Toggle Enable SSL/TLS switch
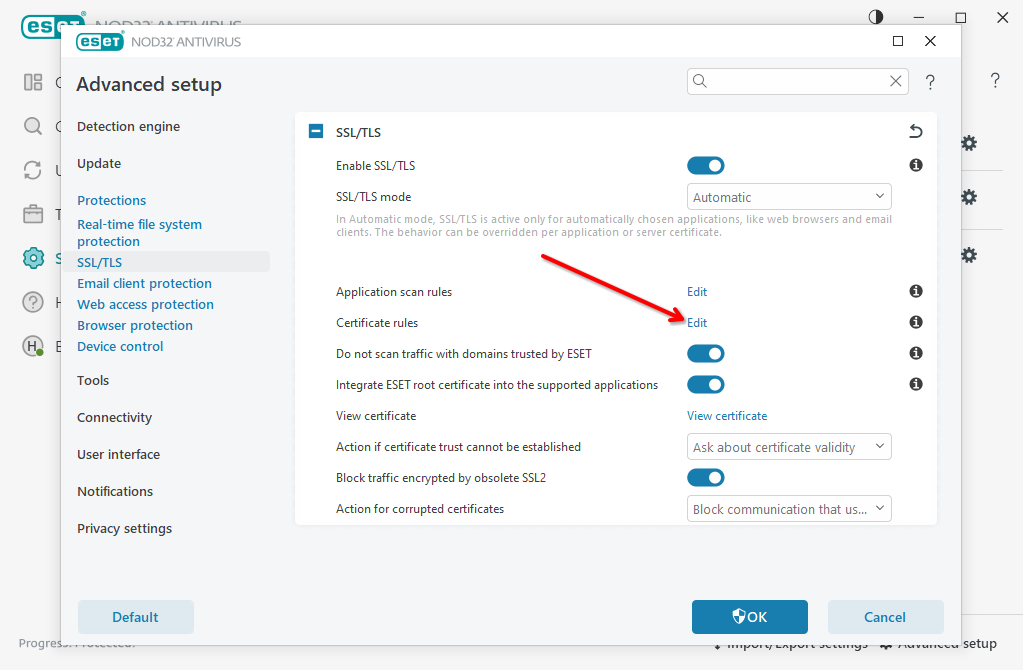 pos(705,166)
